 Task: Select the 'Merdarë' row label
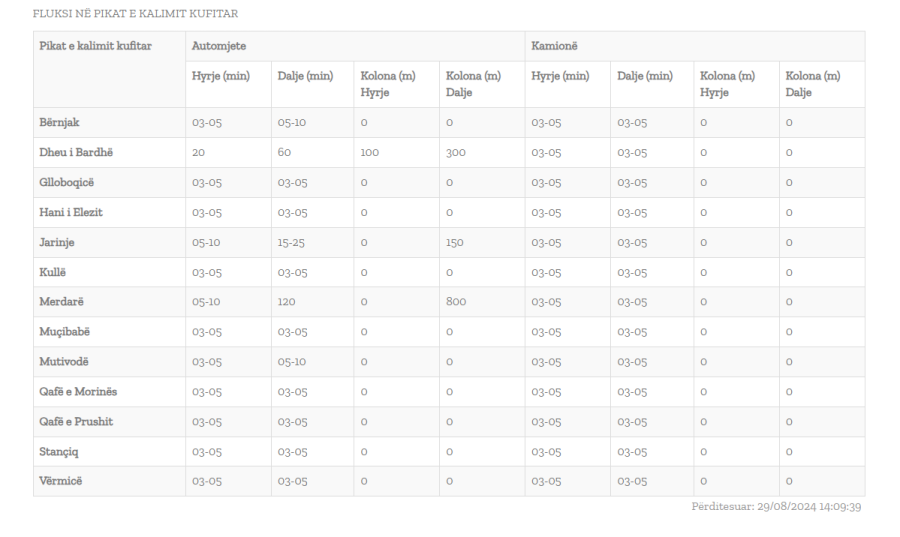[61, 302]
